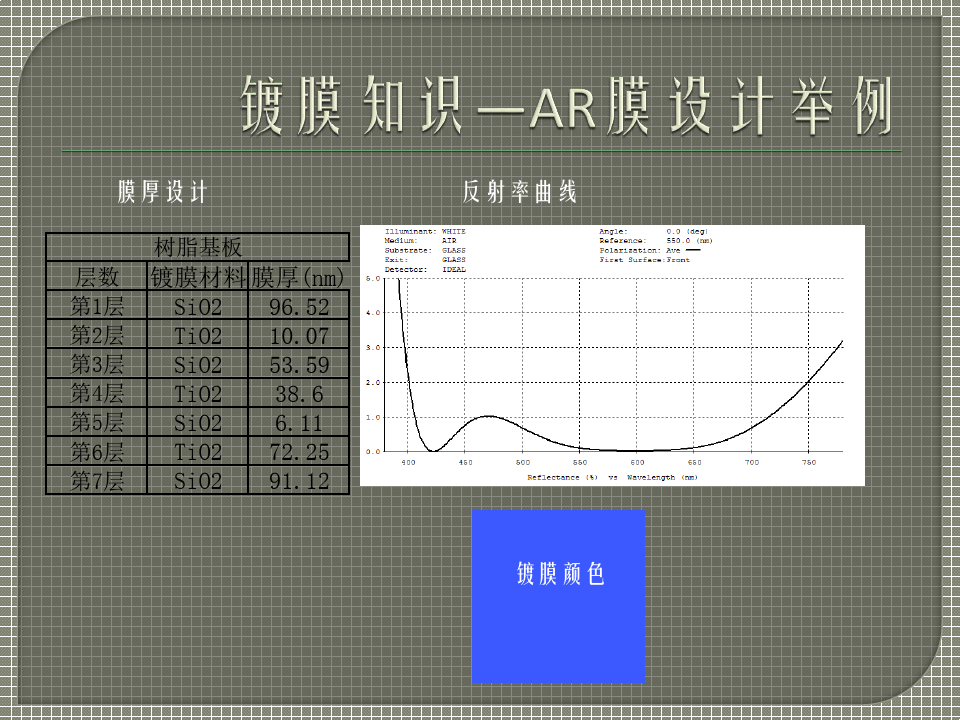Select the 第6层 cell

click(97, 451)
